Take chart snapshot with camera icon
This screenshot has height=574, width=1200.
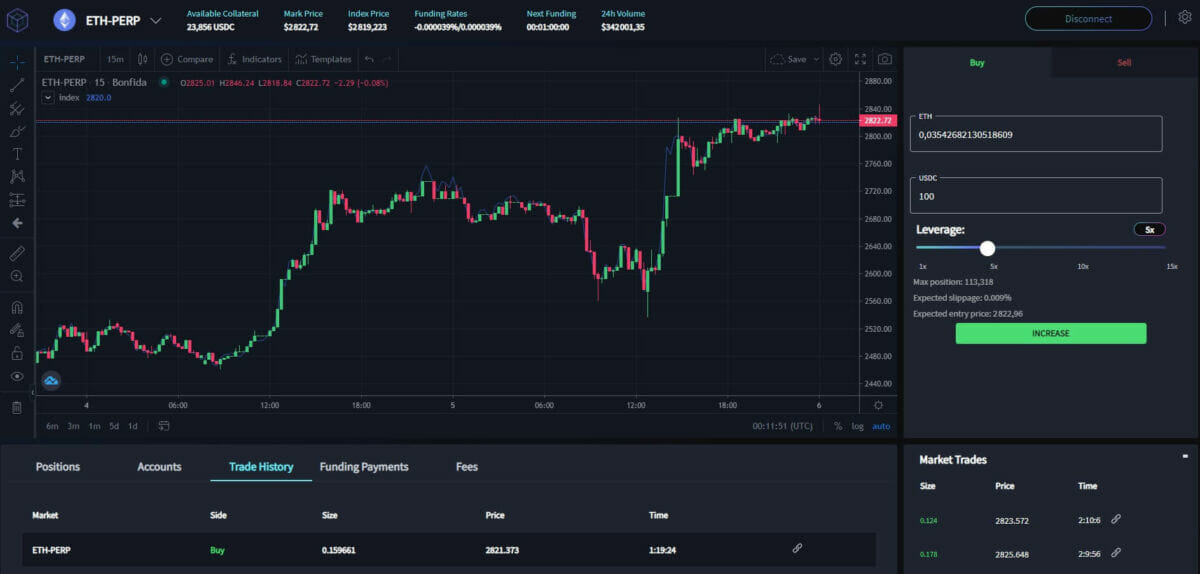[x=884, y=59]
